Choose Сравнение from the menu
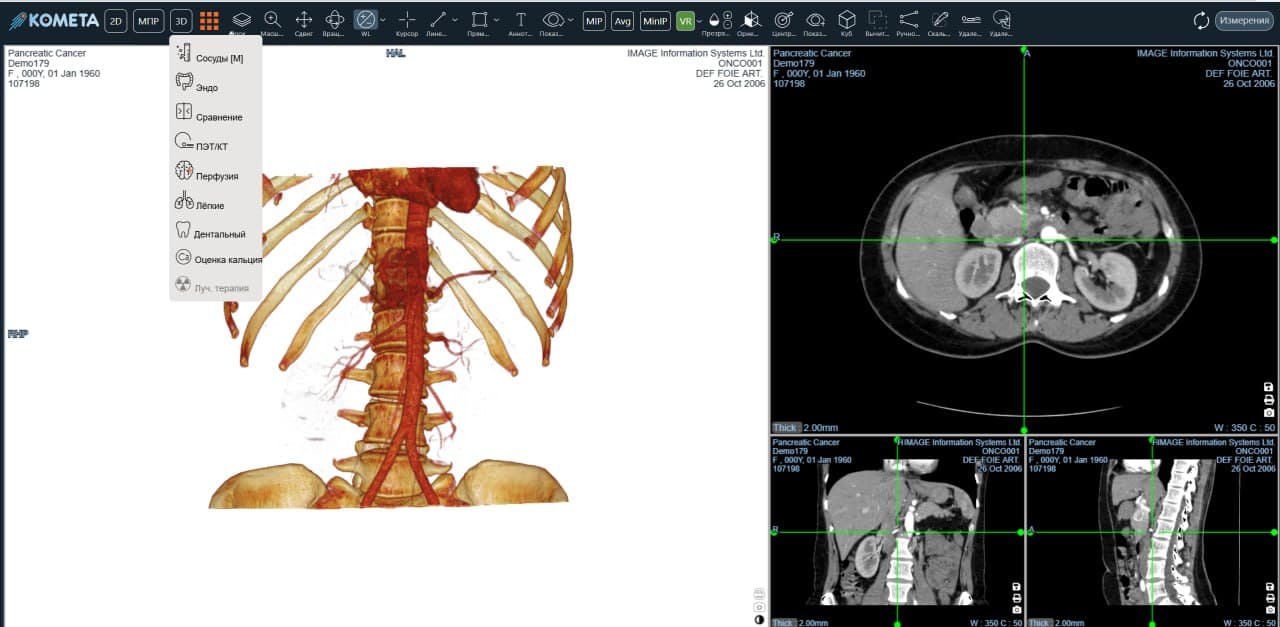1280x627 pixels. [216, 115]
